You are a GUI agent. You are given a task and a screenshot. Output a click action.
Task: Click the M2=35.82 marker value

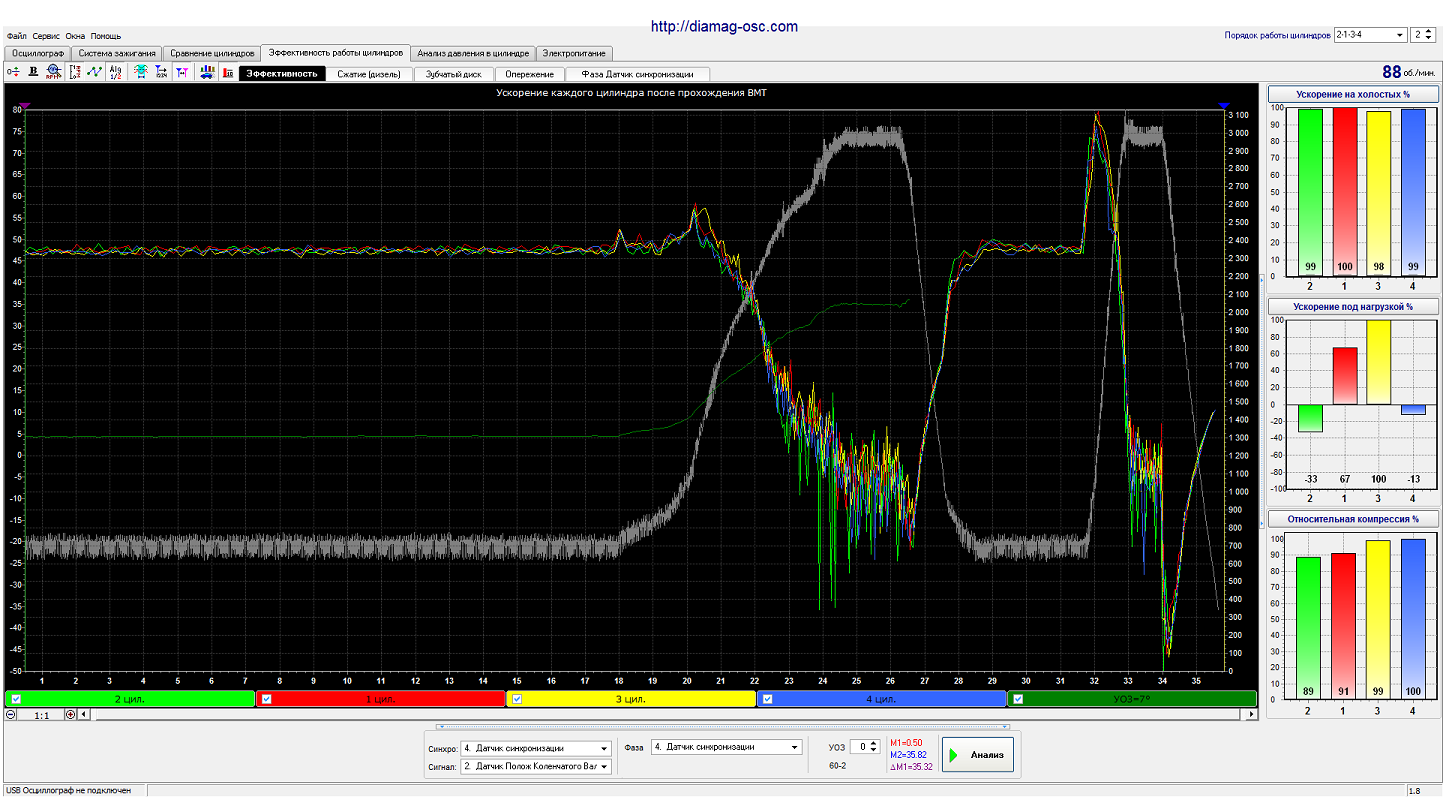click(908, 755)
